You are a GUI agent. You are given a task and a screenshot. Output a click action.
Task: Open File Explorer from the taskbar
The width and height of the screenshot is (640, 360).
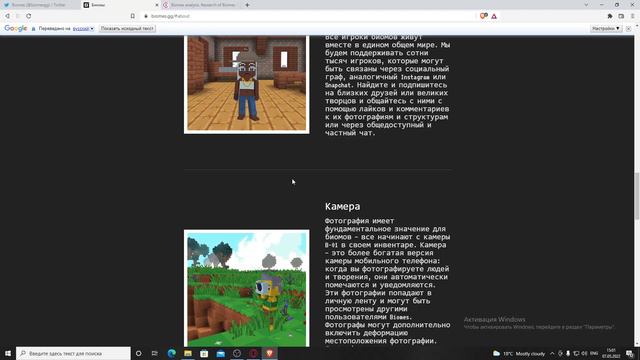coord(188,353)
